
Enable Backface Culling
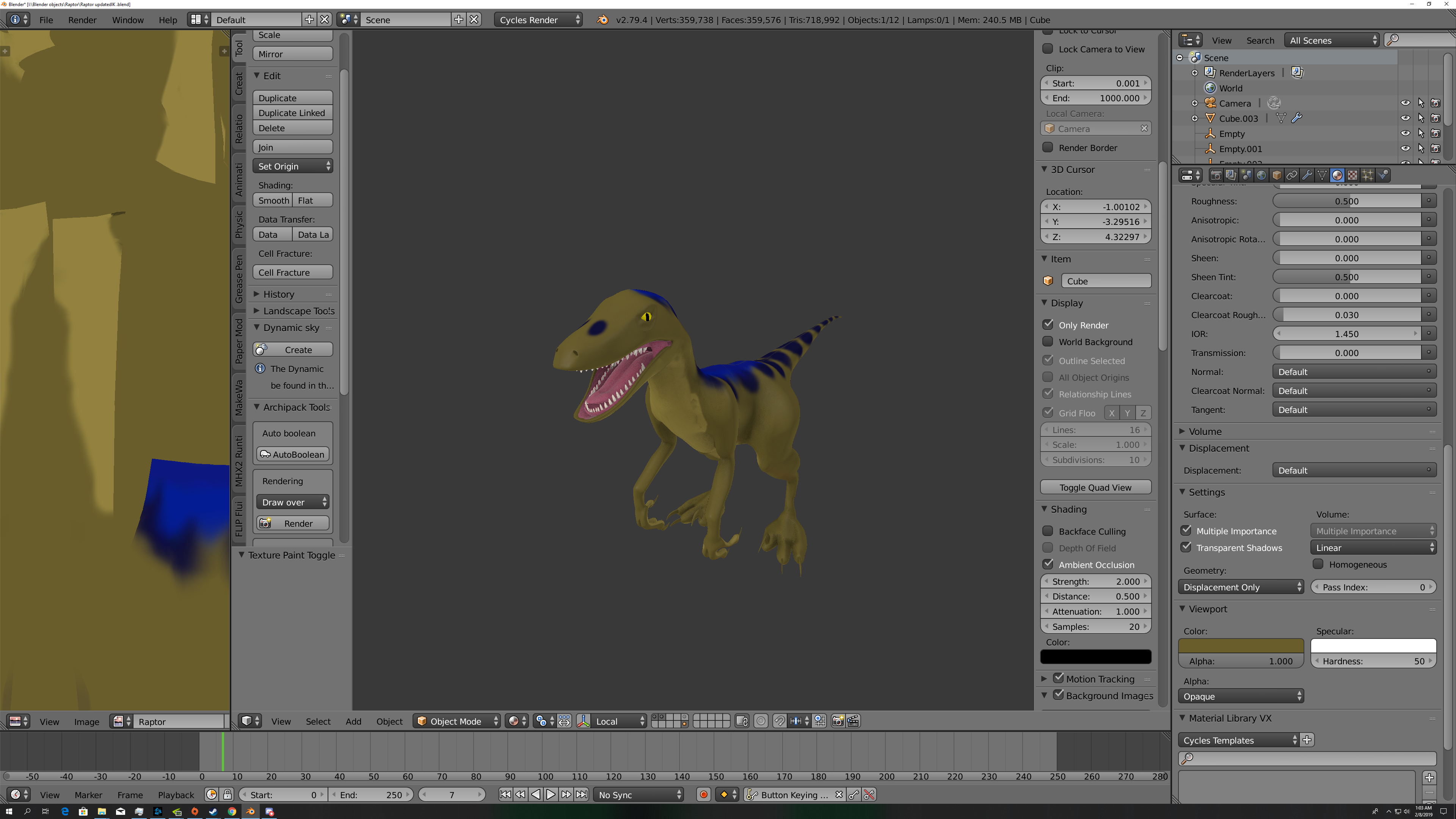click(x=1048, y=531)
